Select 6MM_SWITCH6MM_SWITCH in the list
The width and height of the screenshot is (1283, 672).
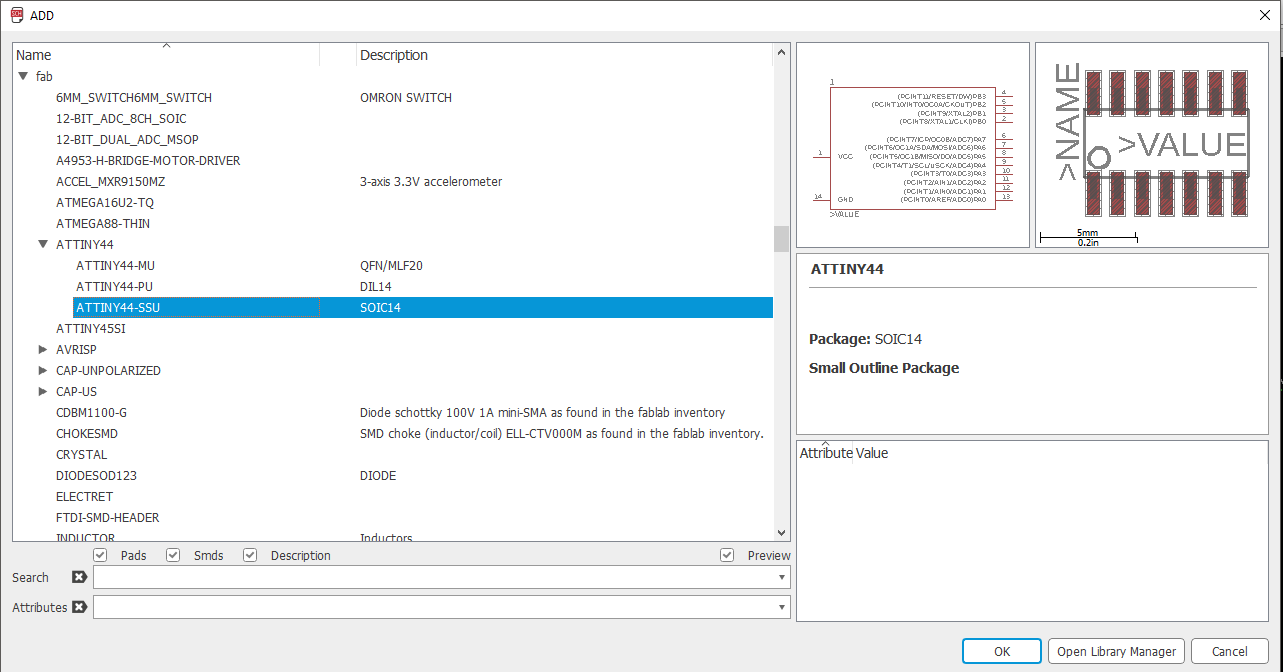pos(134,97)
